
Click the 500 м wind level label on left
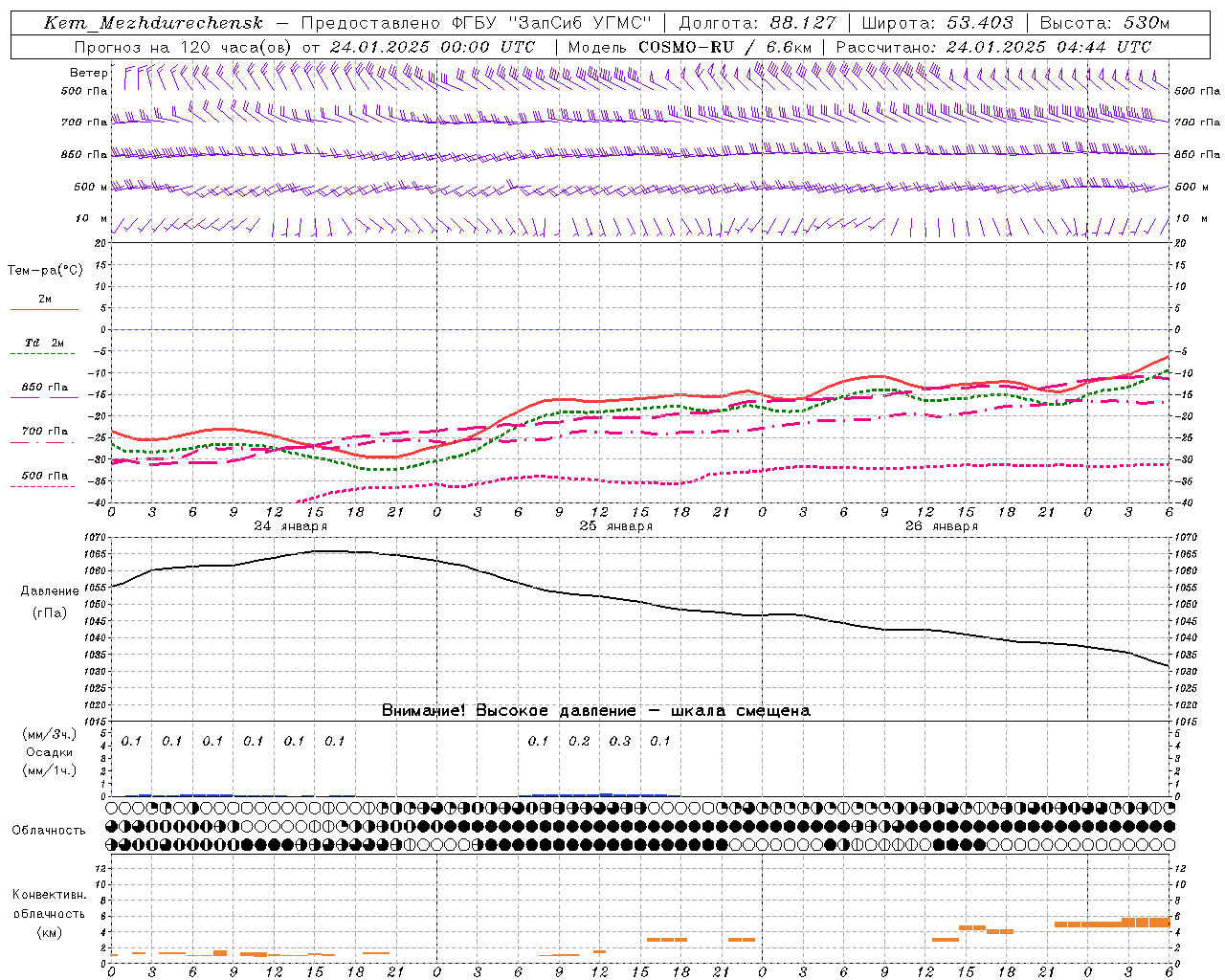click(x=91, y=187)
